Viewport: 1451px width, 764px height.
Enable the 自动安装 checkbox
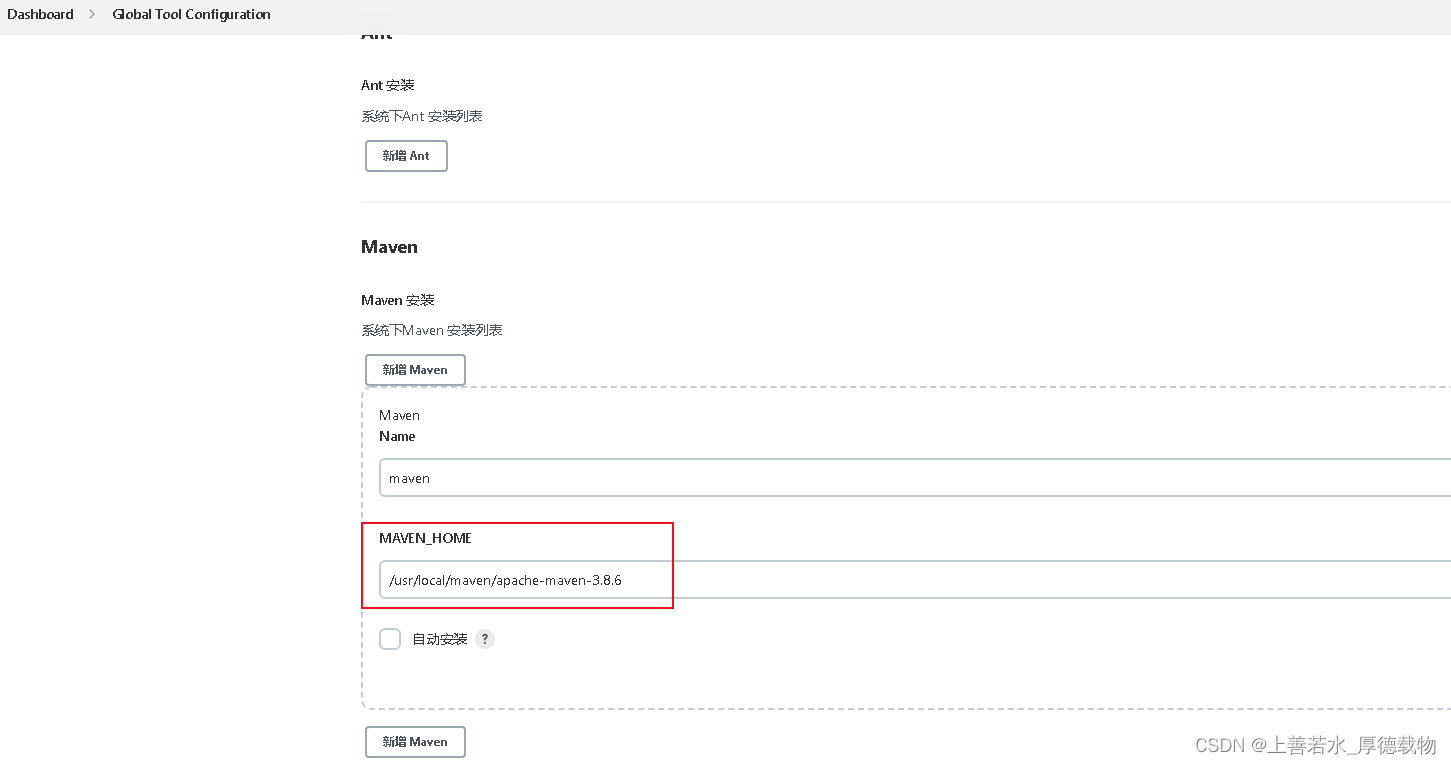pyautogui.click(x=390, y=639)
